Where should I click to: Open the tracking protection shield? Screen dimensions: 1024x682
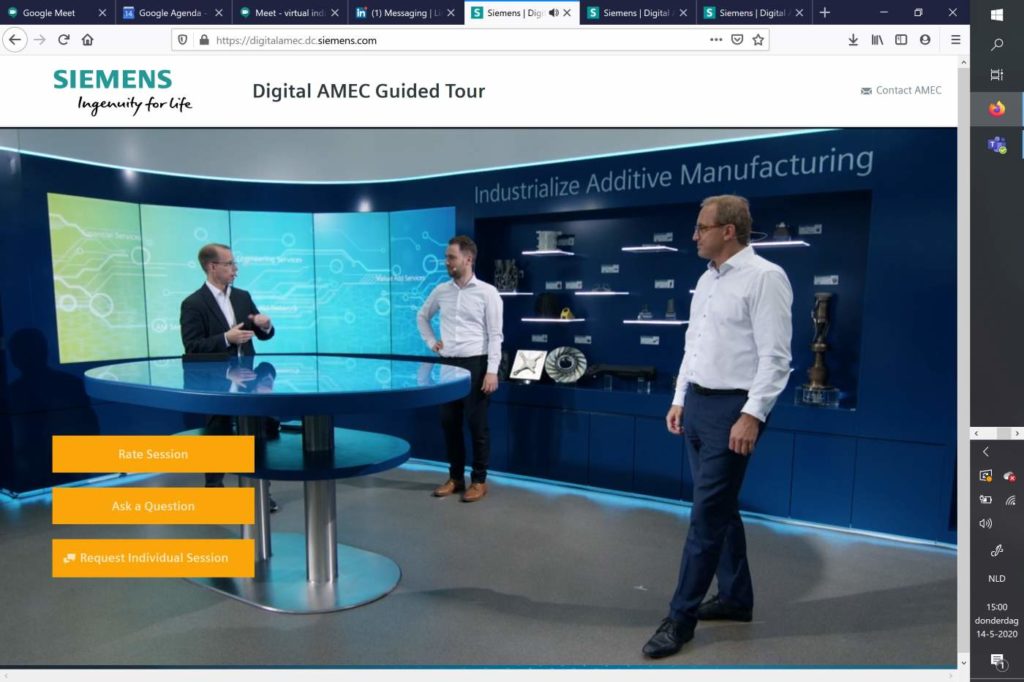click(x=182, y=40)
